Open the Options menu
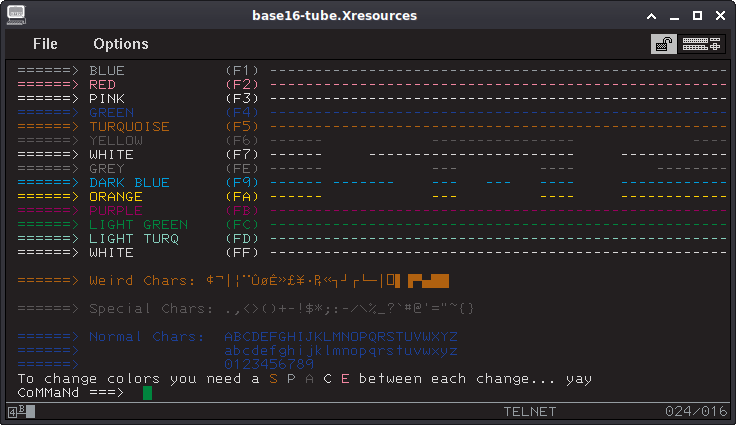 pos(121,44)
